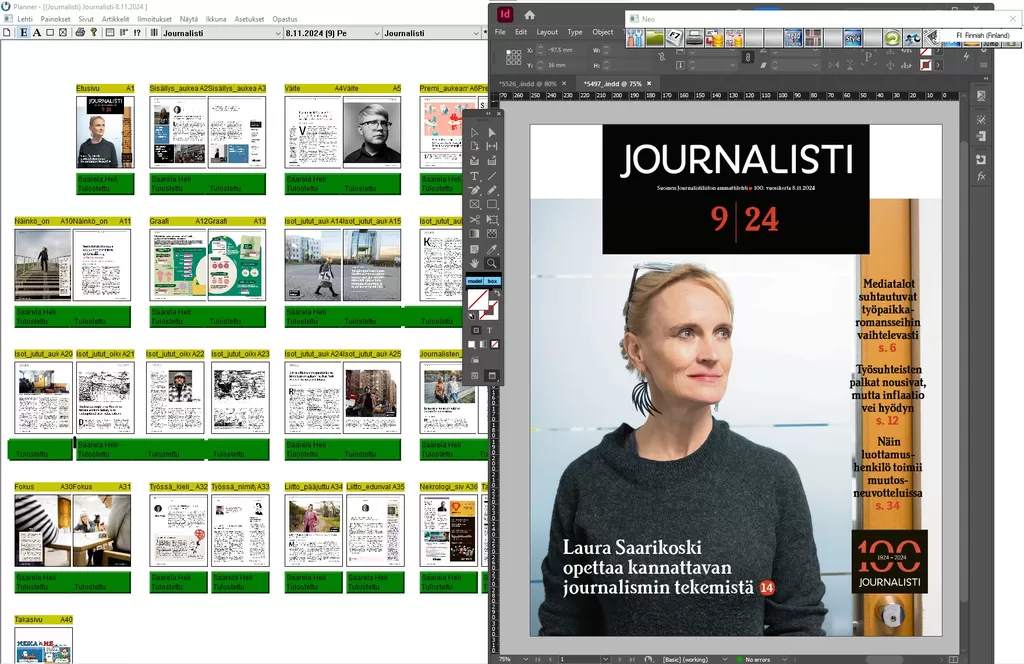Select the Page tool in InDesign toolbox
The width and height of the screenshot is (1024, 664).
pyautogui.click(x=475, y=146)
